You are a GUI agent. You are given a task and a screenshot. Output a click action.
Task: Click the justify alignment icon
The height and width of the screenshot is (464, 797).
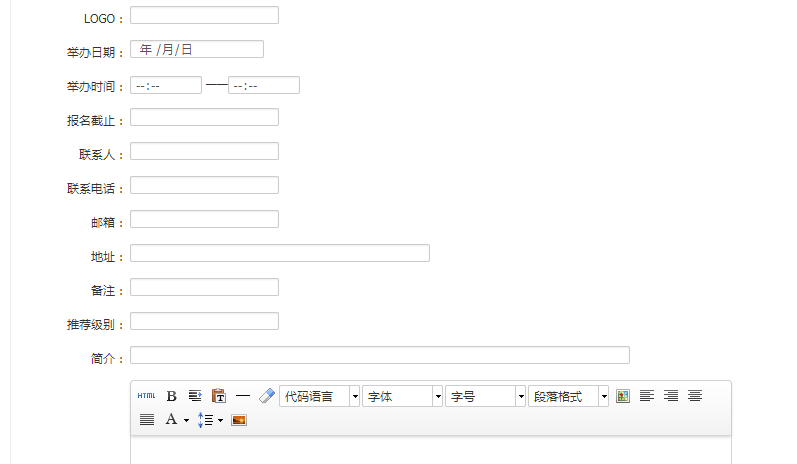tap(147, 420)
